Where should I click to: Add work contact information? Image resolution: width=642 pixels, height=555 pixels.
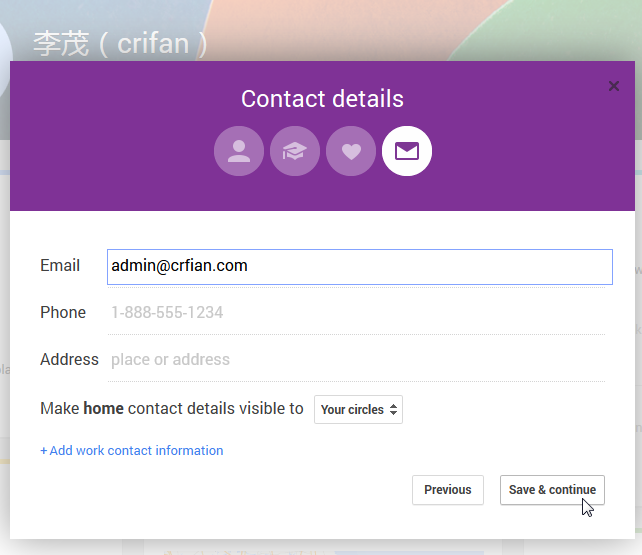132,451
